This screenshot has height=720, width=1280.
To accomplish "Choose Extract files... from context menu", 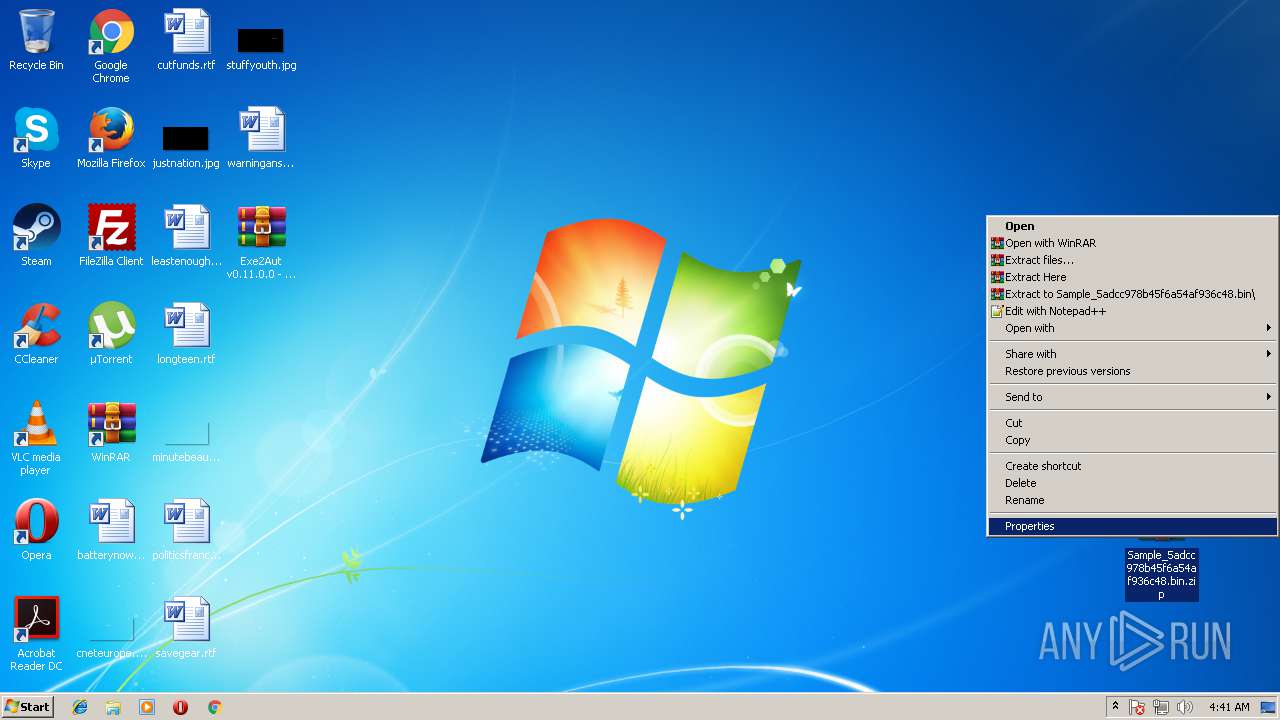I will click(x=1132, y=260).
